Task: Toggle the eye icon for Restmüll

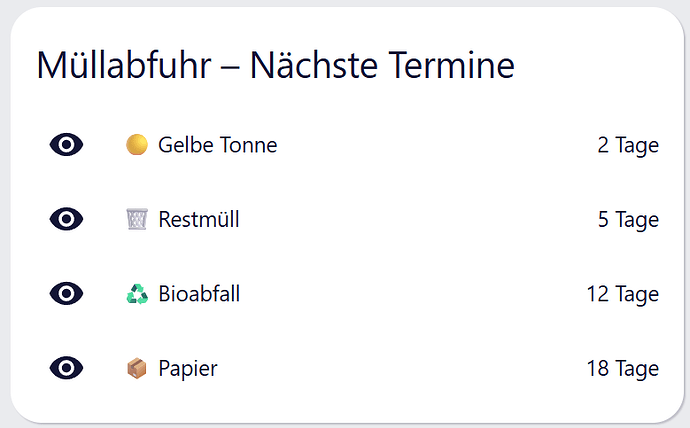Action: click(66, 219)
